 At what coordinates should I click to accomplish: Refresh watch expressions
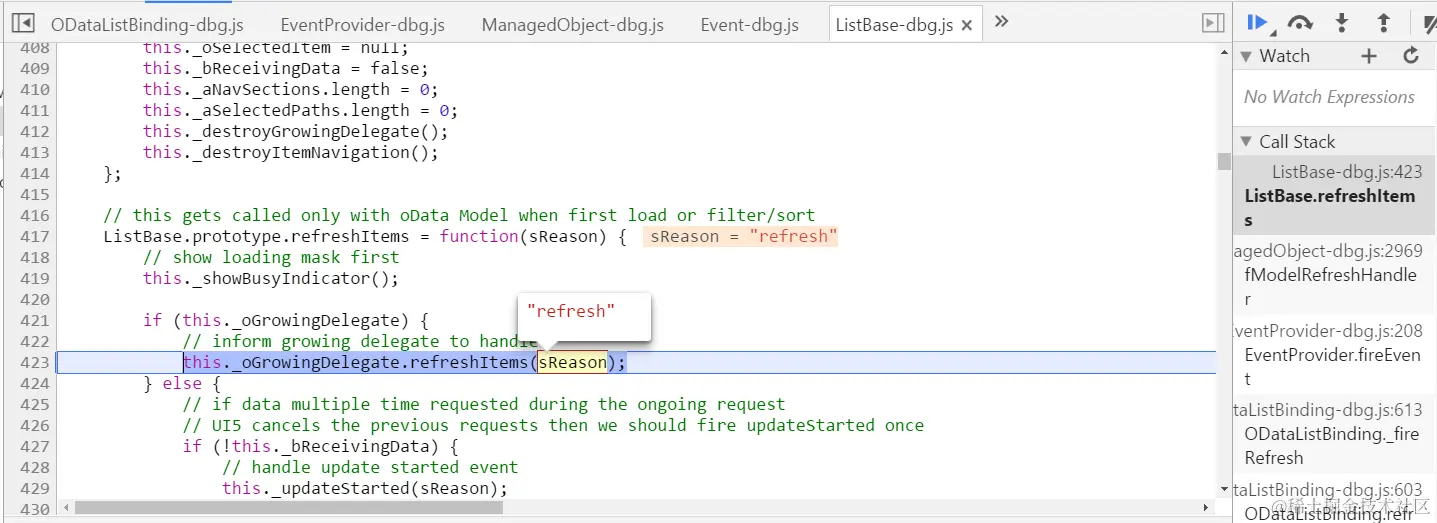click(1411, 56)
